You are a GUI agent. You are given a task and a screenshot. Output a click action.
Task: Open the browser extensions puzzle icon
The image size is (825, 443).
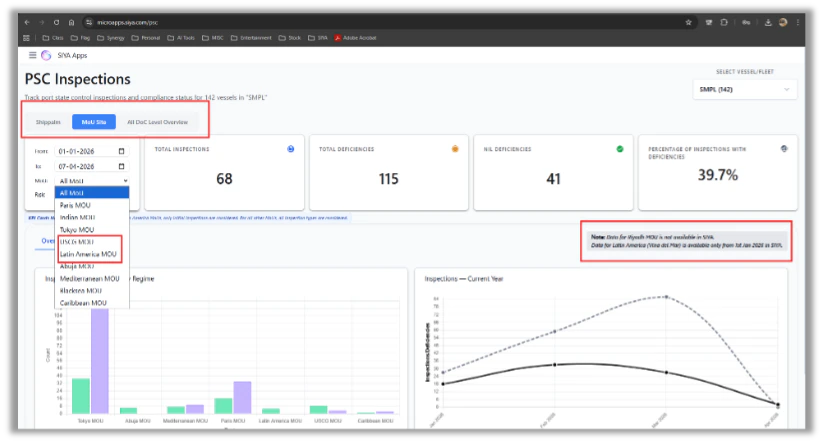click(x=724, y=23)
